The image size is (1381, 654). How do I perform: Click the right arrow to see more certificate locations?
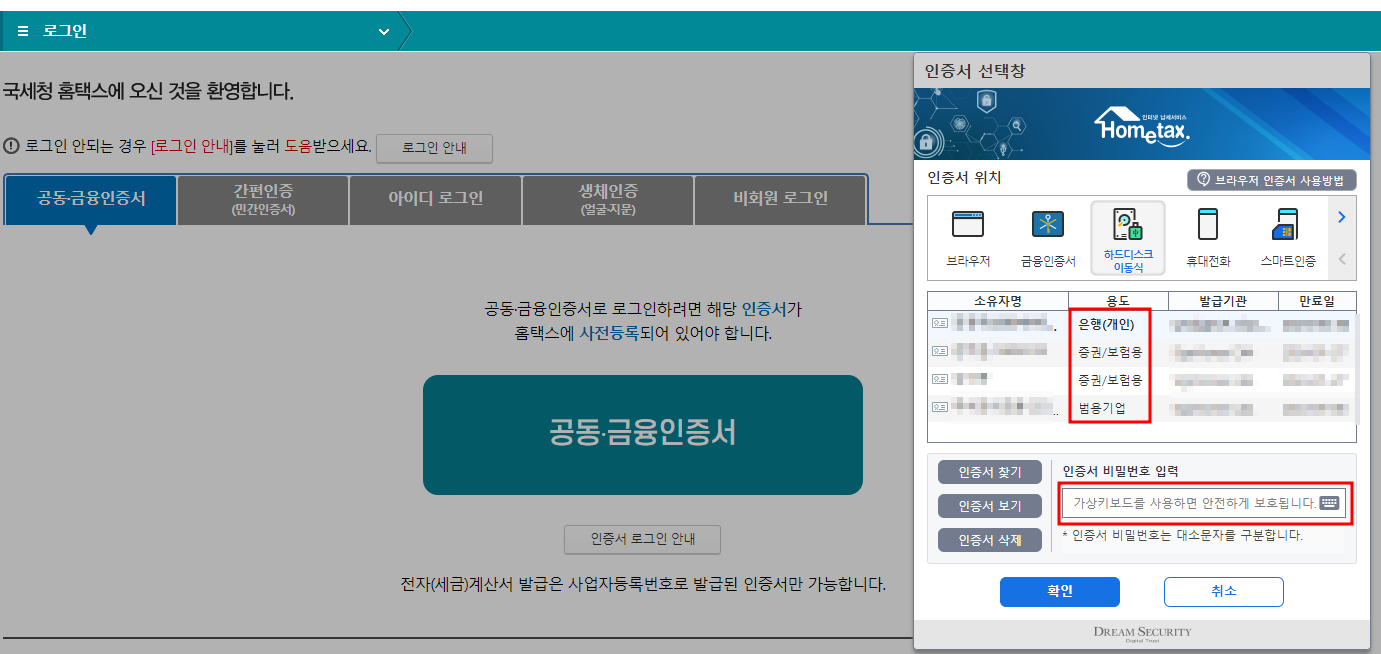[x=1341, y=216]
